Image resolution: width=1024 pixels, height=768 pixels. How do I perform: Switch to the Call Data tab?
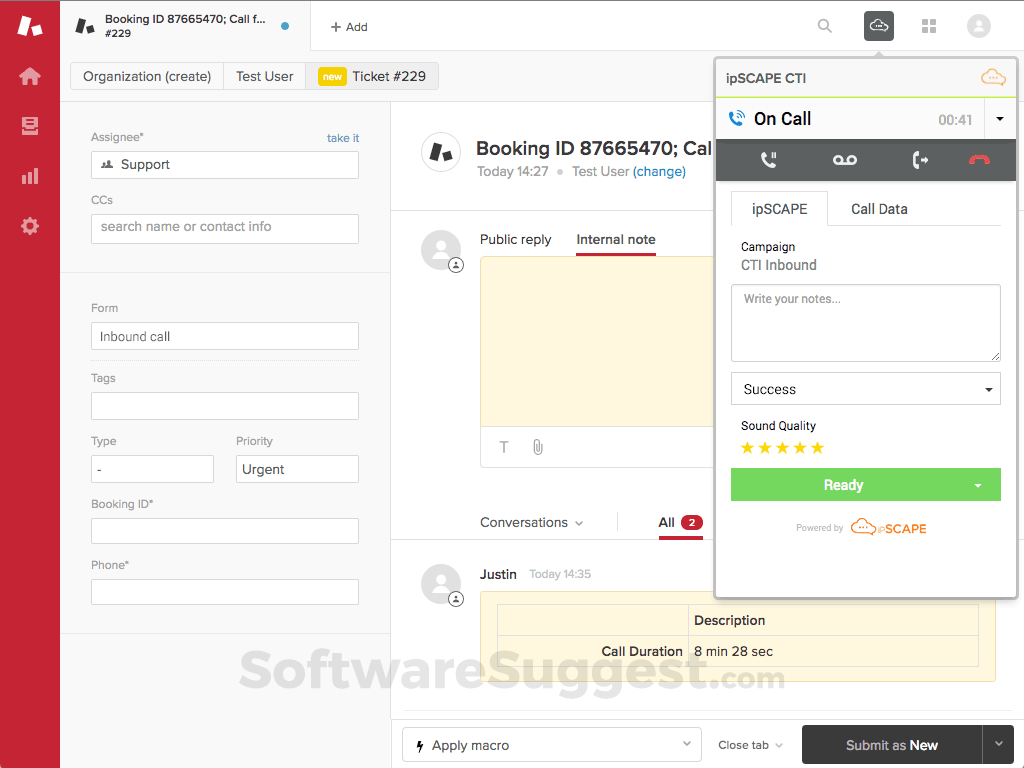click(x=878, y=209)
